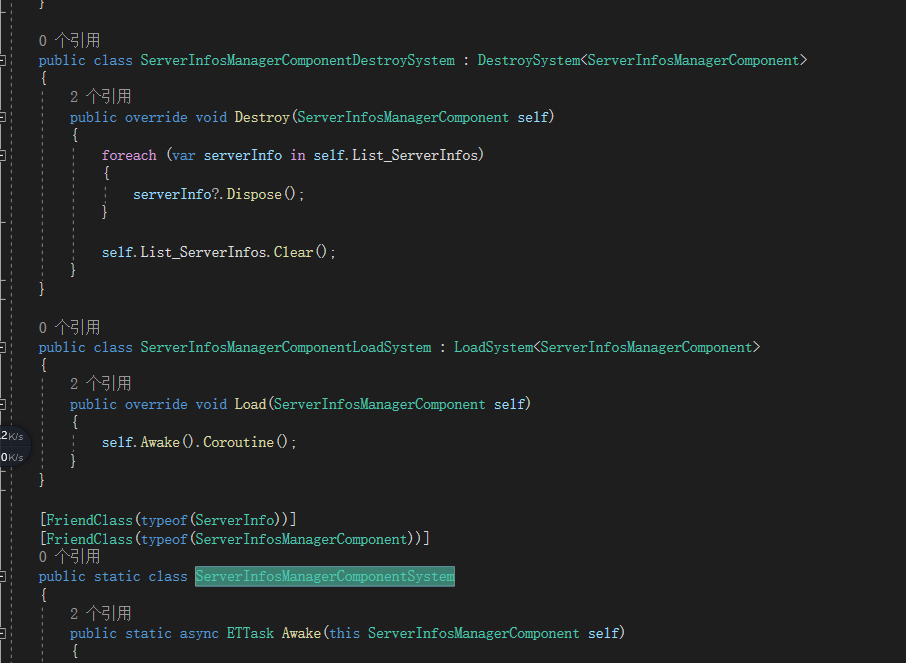
Task: Collapse the ServerInfosManagerComponentDestroySystem class outline
Action: tap(2, 60)
